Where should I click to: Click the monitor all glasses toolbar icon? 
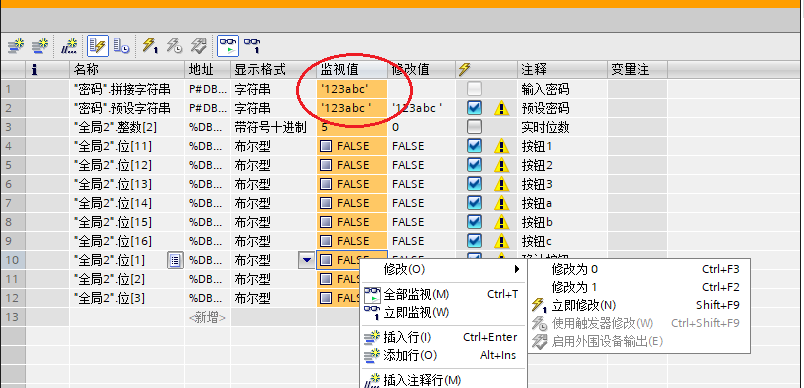(x=228, y=46)
